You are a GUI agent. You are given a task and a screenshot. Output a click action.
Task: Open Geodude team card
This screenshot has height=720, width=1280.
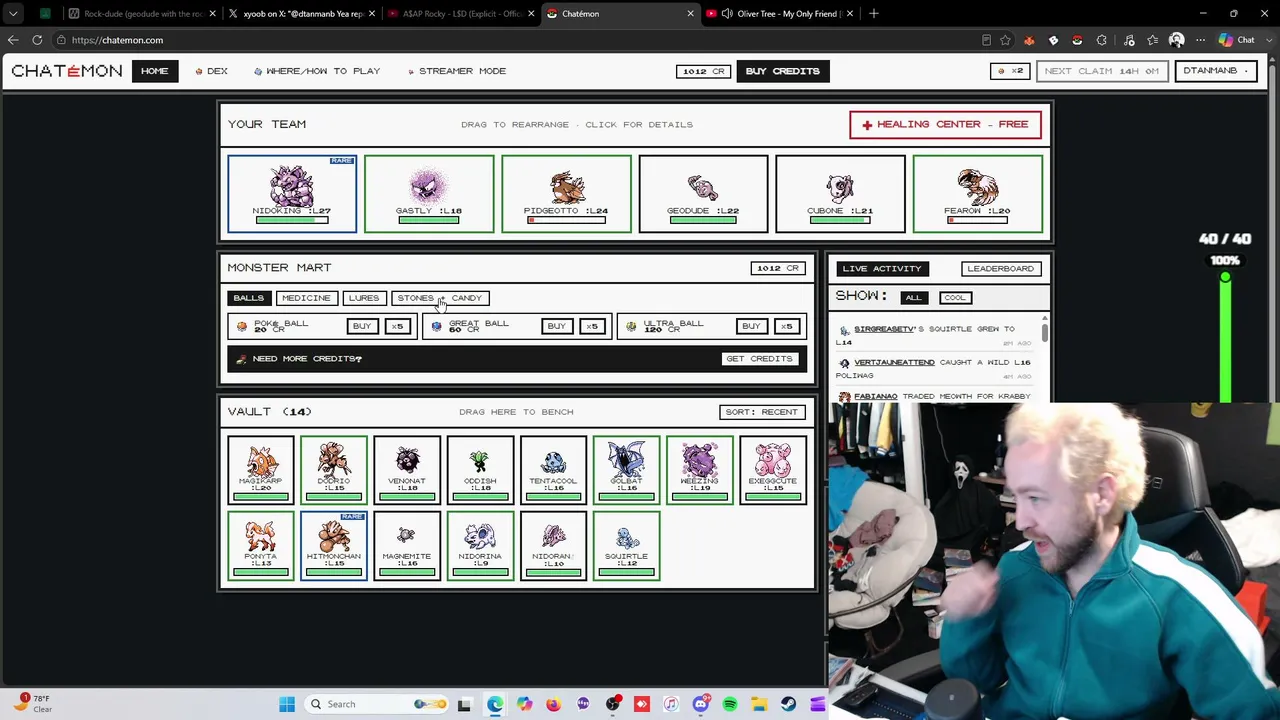703,194
